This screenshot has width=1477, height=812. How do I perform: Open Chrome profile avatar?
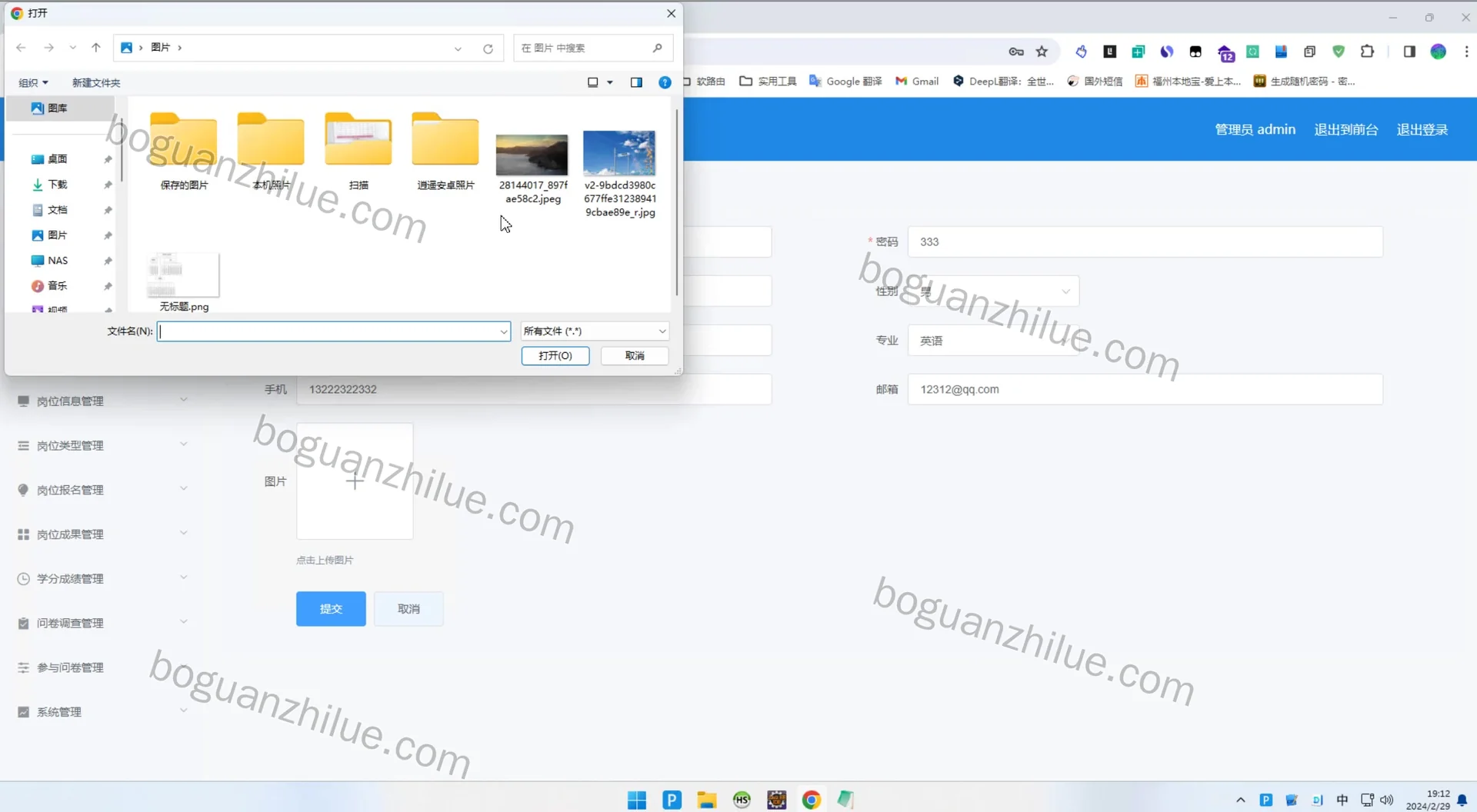coord(1438,52)
